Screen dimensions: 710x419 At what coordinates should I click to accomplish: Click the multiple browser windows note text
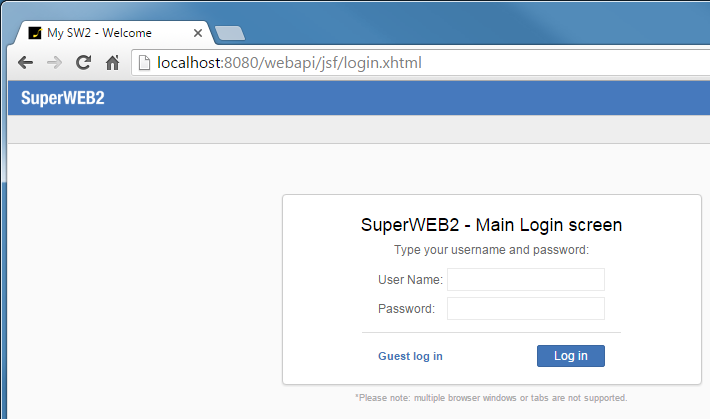(x=491, y=398)
